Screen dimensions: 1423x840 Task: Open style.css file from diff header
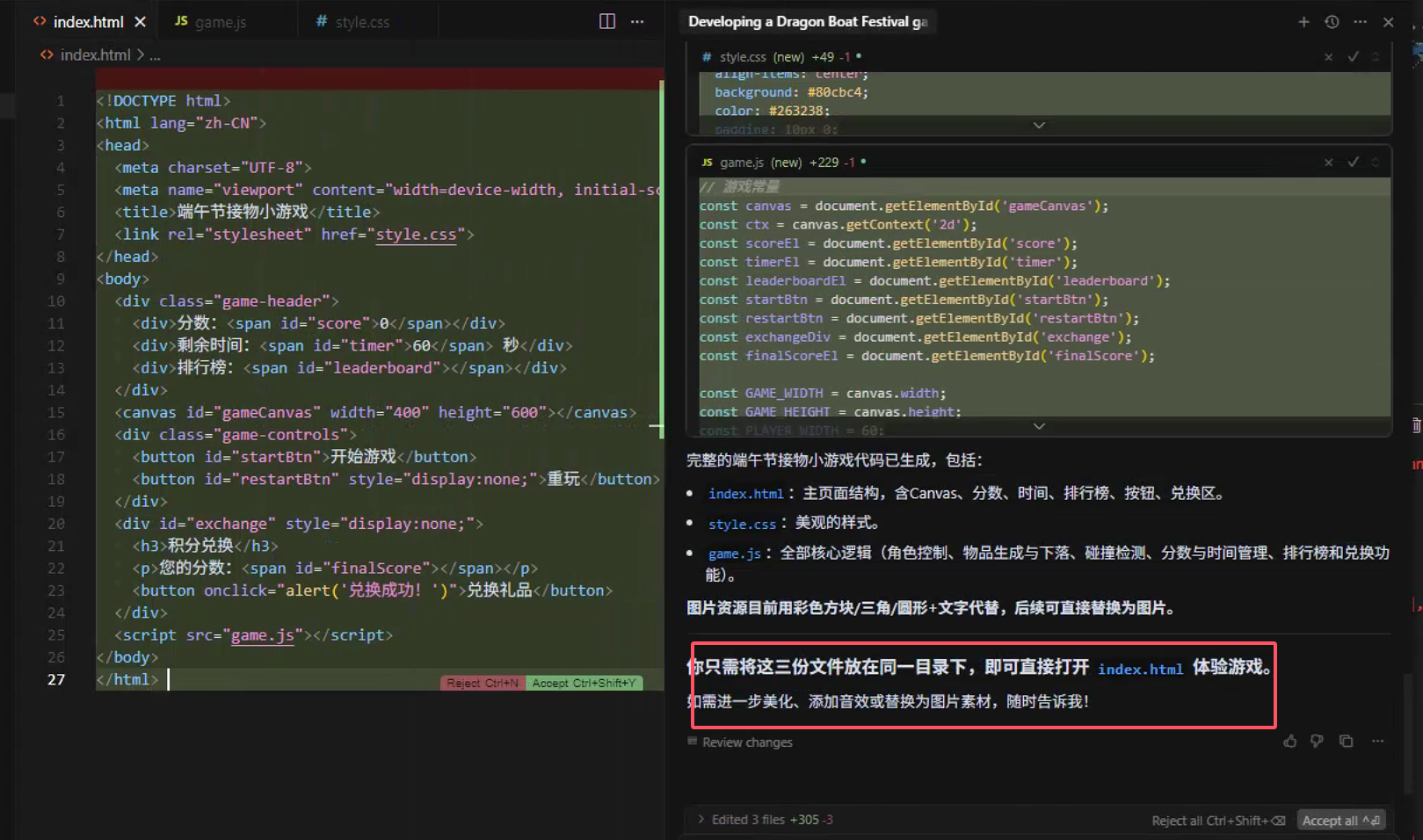[x=743, y=57]
